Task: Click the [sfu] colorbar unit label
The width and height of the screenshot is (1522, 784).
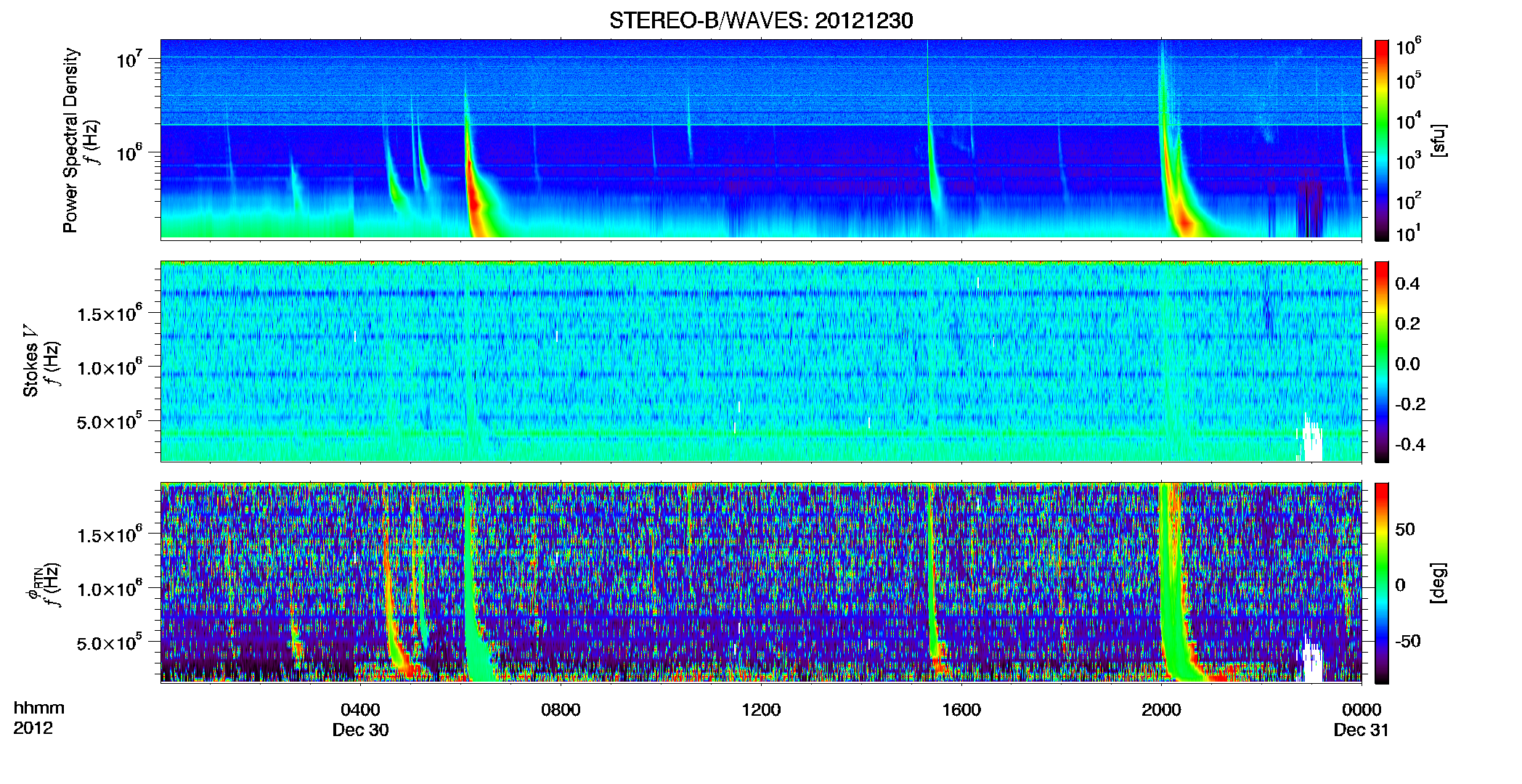Action: [x=1438, y=140]
